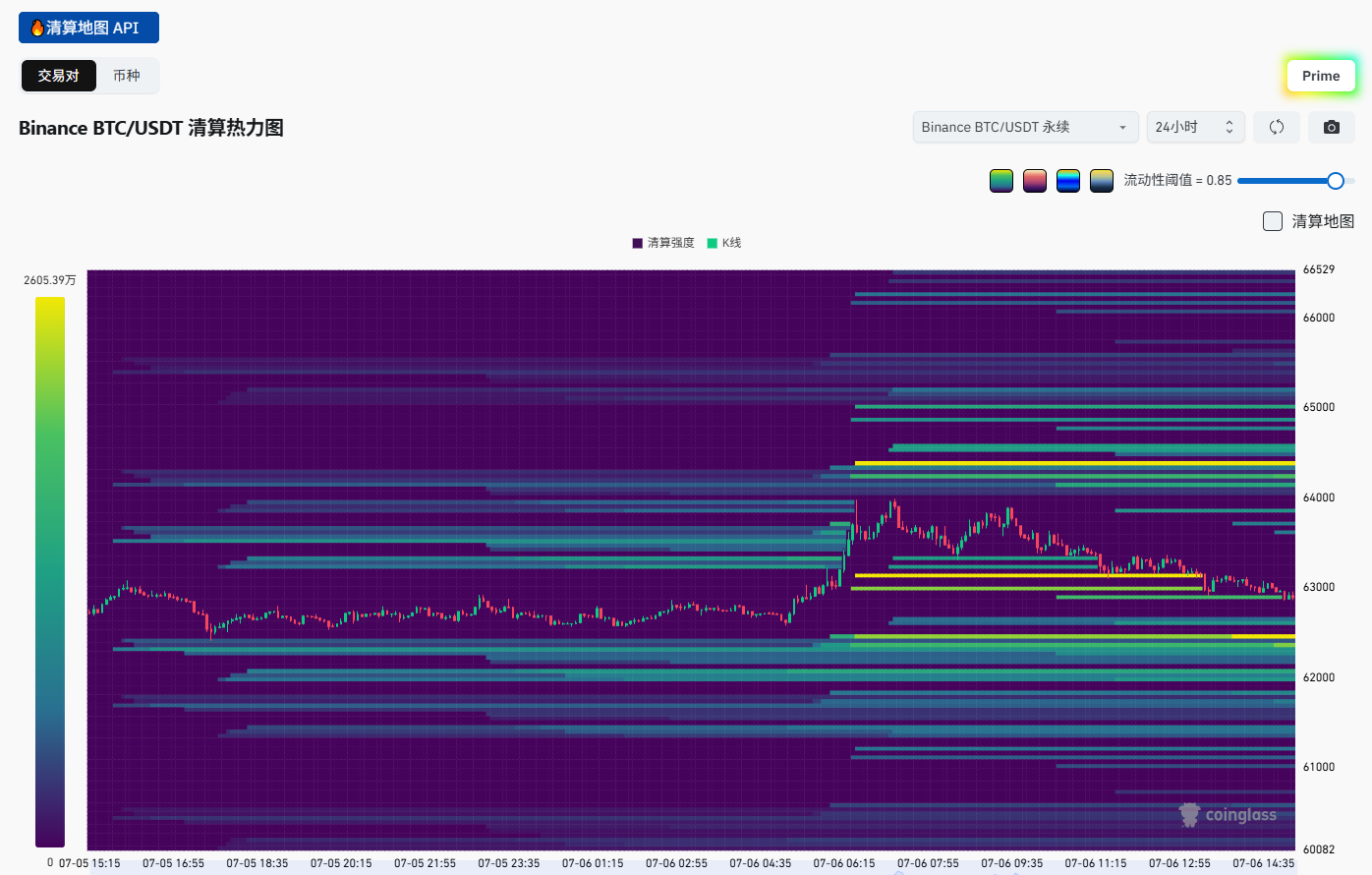The width and height of the screenshot is (1372, 875).
Task: Click the coinglass watermark logo
Action: tap(1228, 815)
